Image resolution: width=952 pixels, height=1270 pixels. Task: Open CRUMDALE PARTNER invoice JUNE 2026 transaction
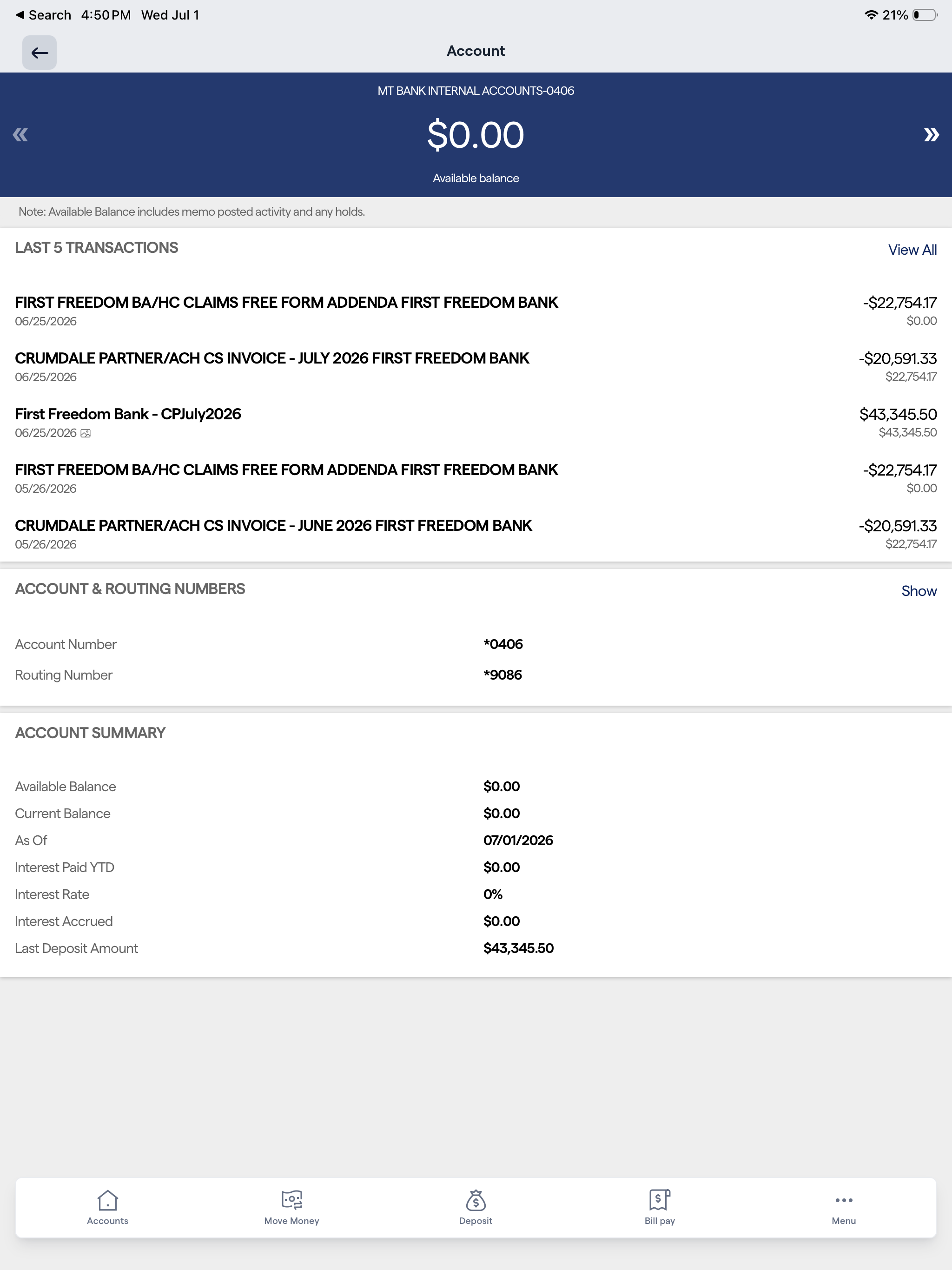click(476, 534)
